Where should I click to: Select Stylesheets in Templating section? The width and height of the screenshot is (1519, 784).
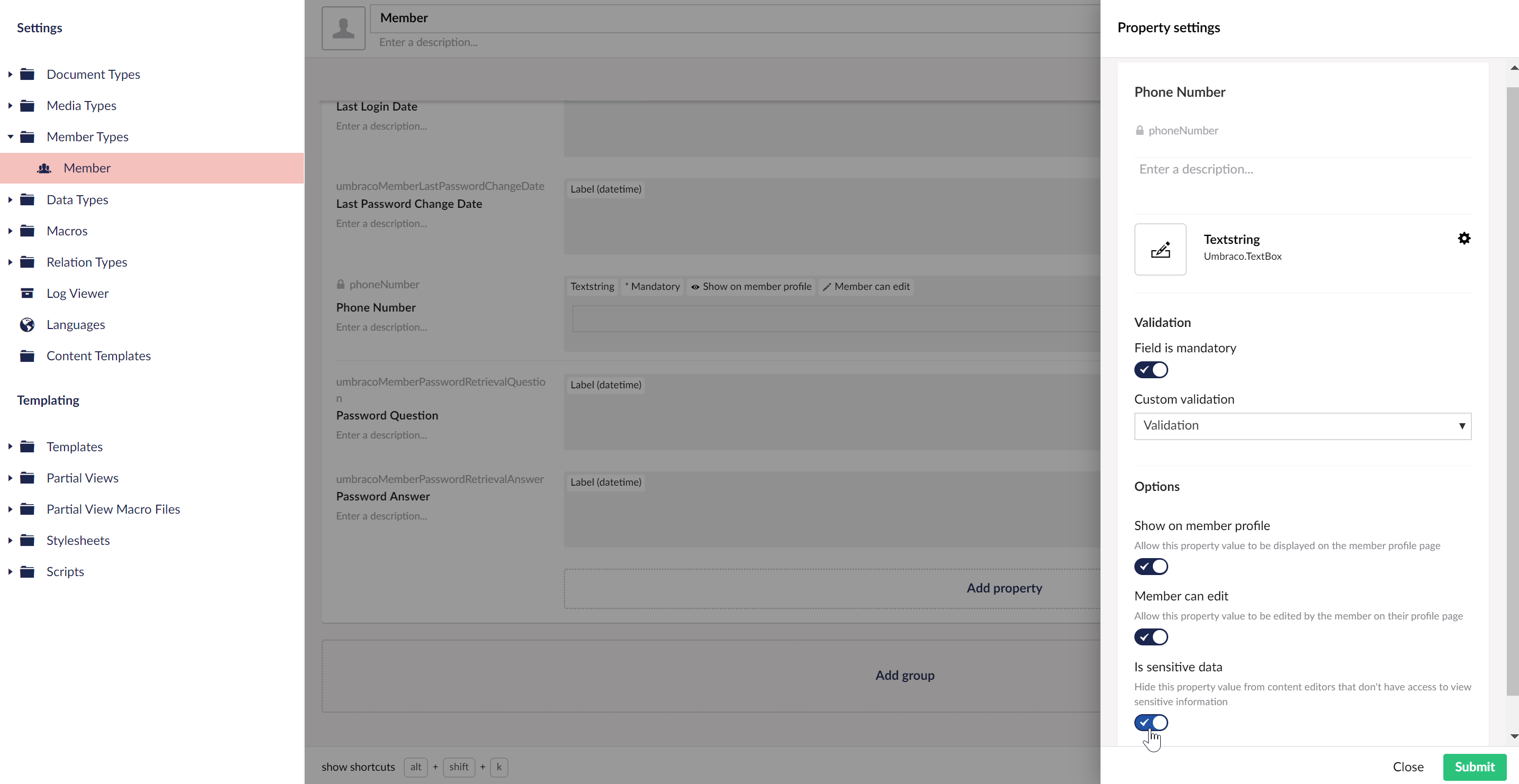pos(78,541)
